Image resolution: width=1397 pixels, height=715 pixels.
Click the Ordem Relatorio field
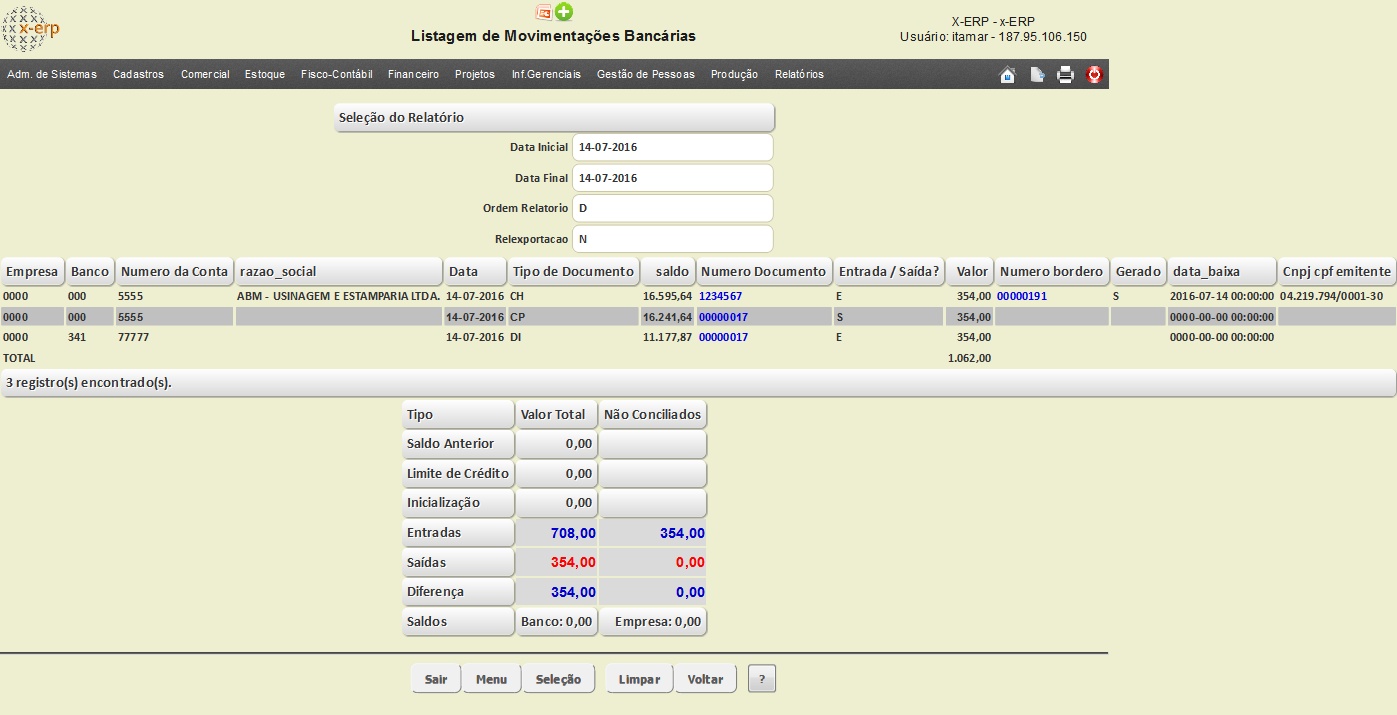coord(673,208)
